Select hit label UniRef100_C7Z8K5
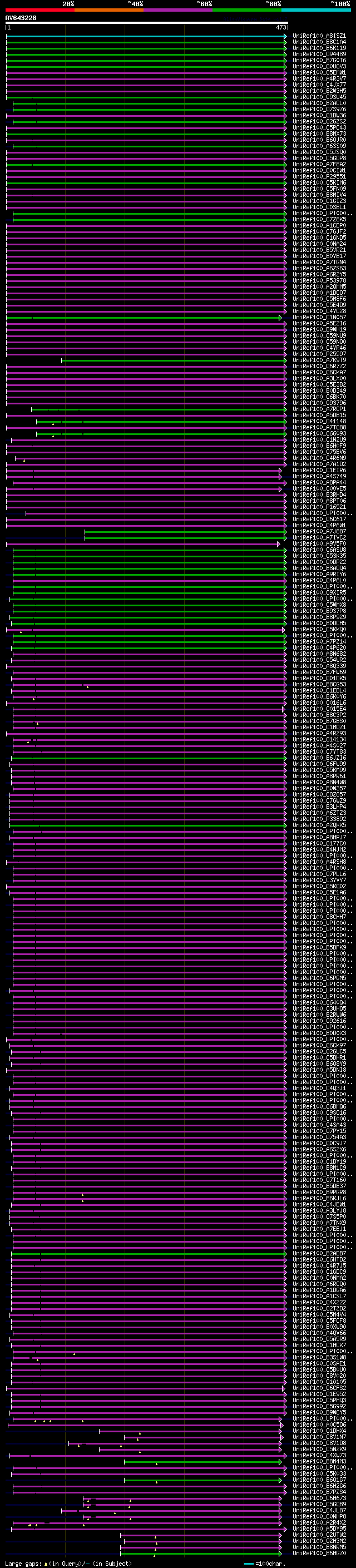 (319, 220)
